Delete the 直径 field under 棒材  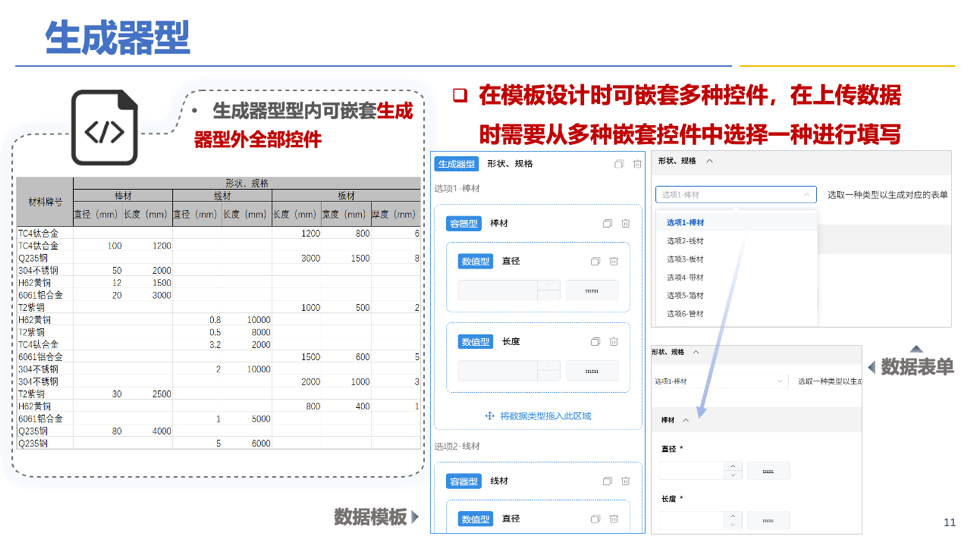[x=614, y=261]
